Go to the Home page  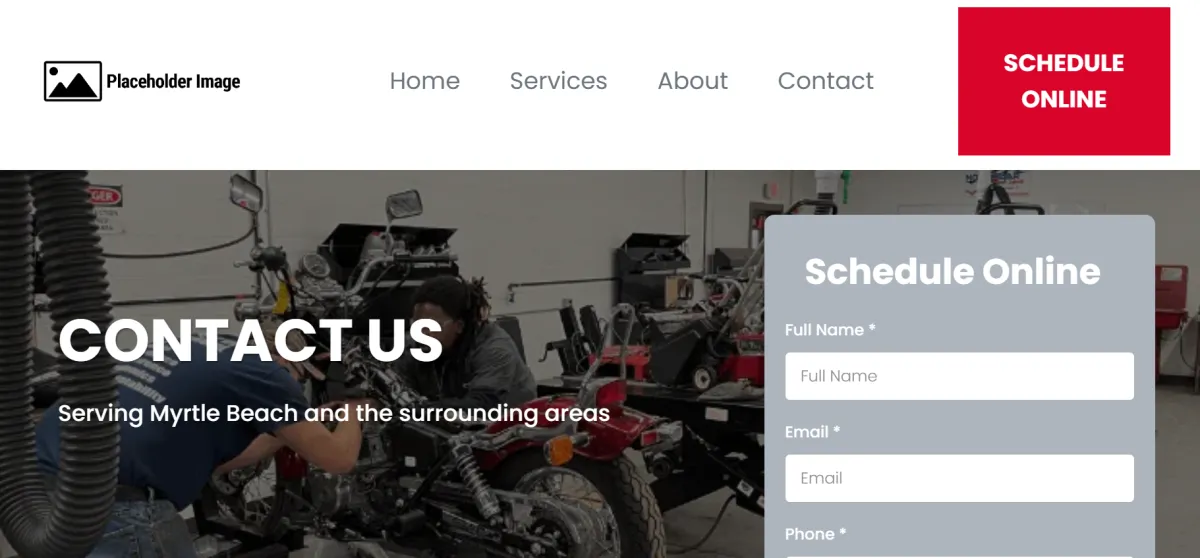(425, 81)
